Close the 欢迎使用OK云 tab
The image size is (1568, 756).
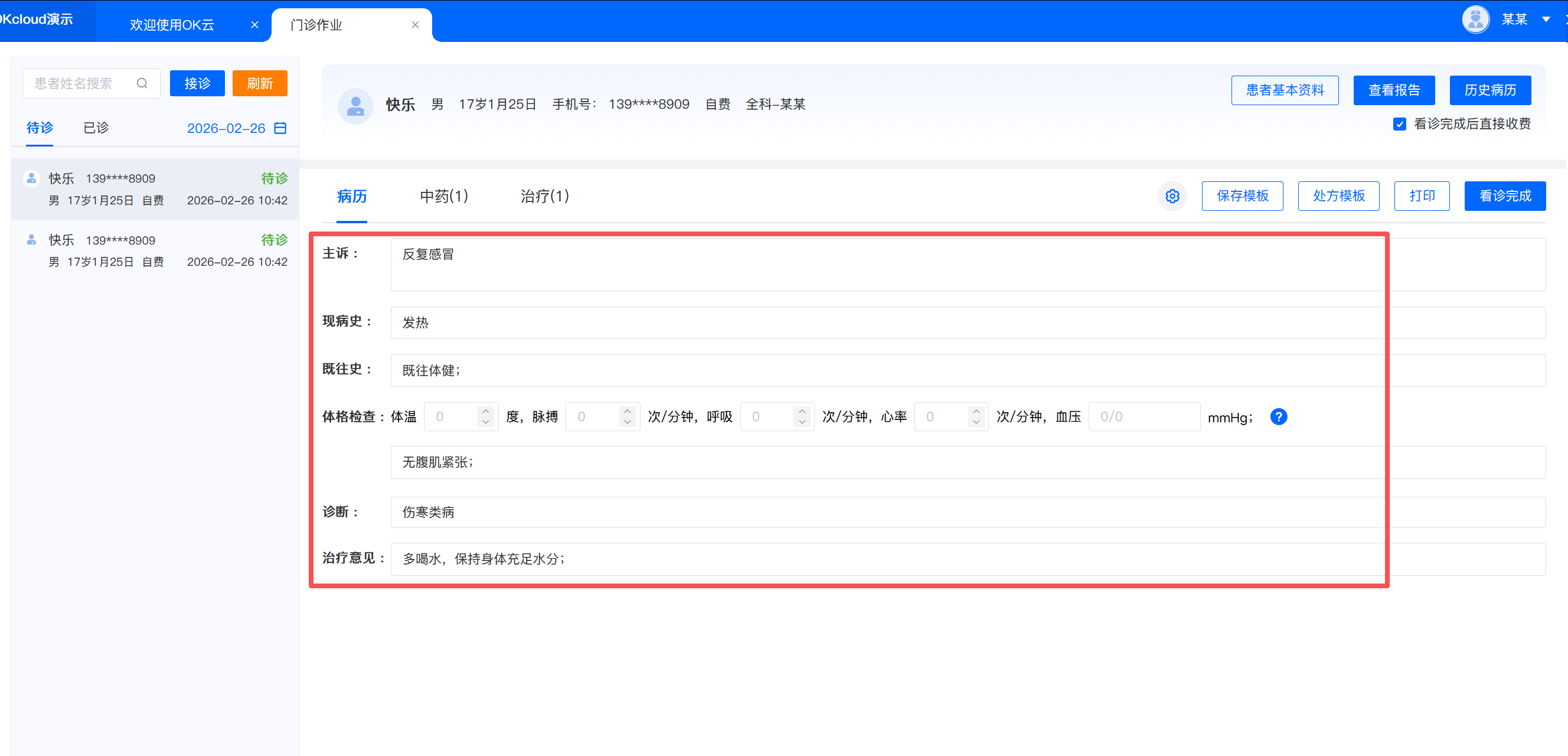coord(254,25)
